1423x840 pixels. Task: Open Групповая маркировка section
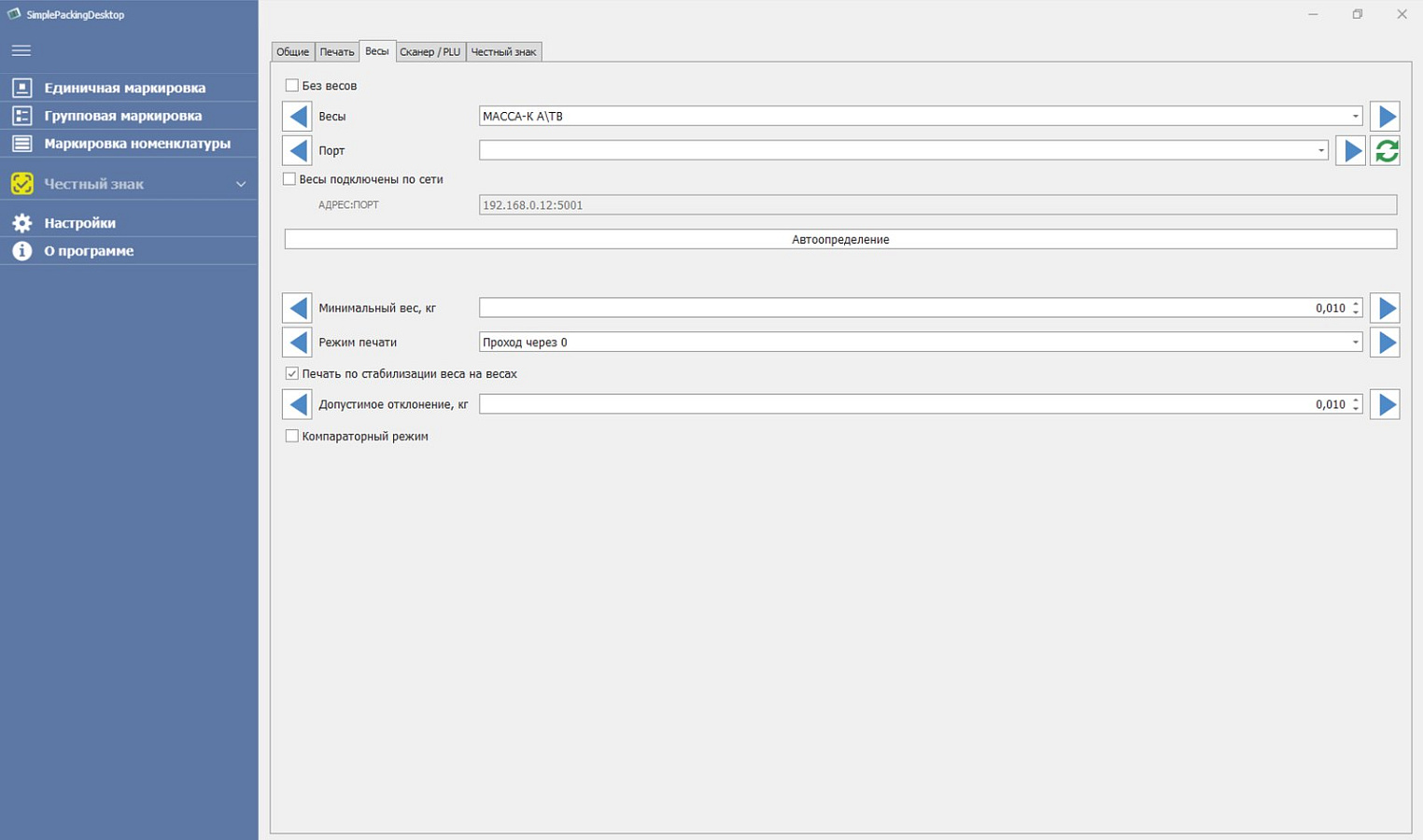[x=129, y=116]
